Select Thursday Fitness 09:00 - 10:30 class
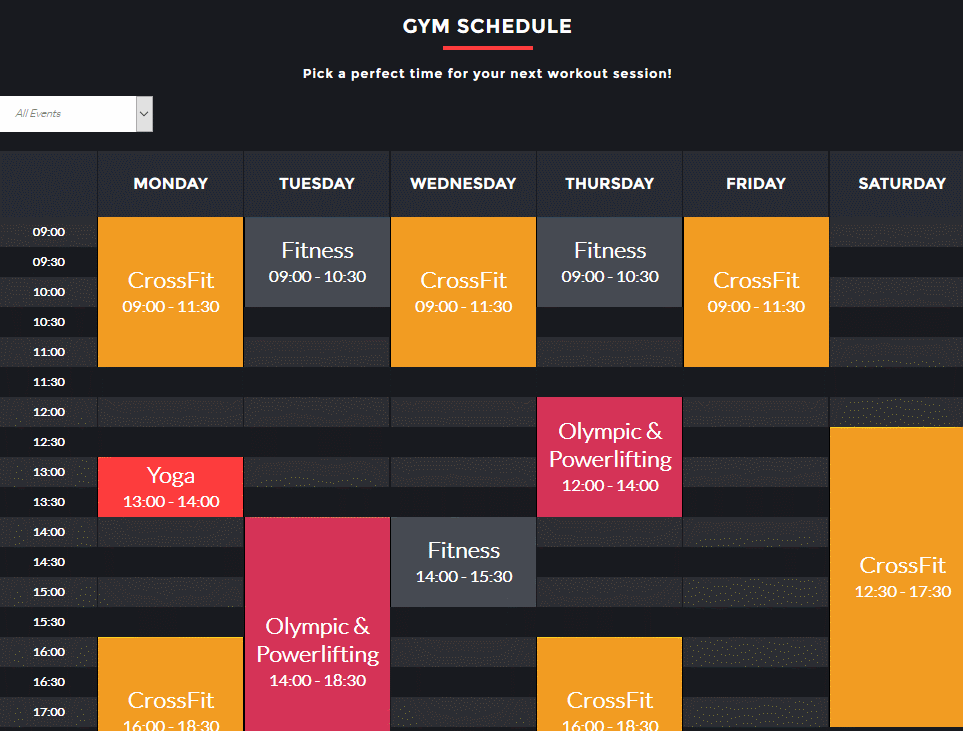Image resolution: width=963 pixels, height=731 pixels. (x=610, y=262)
